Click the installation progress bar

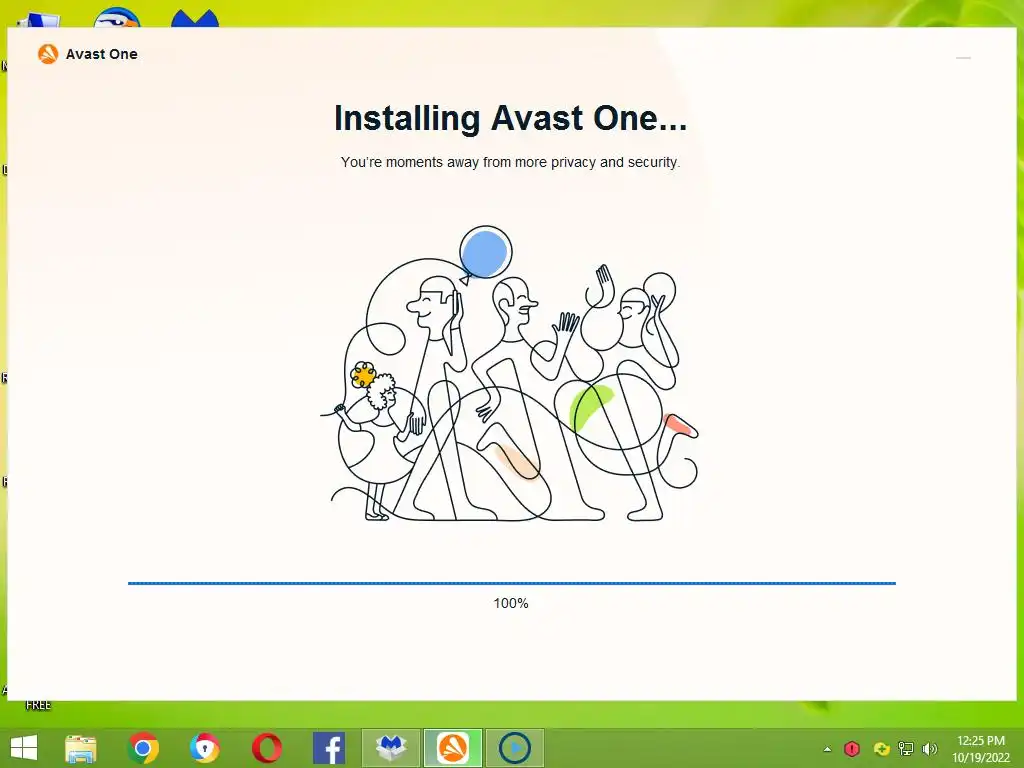coord(511,583)
